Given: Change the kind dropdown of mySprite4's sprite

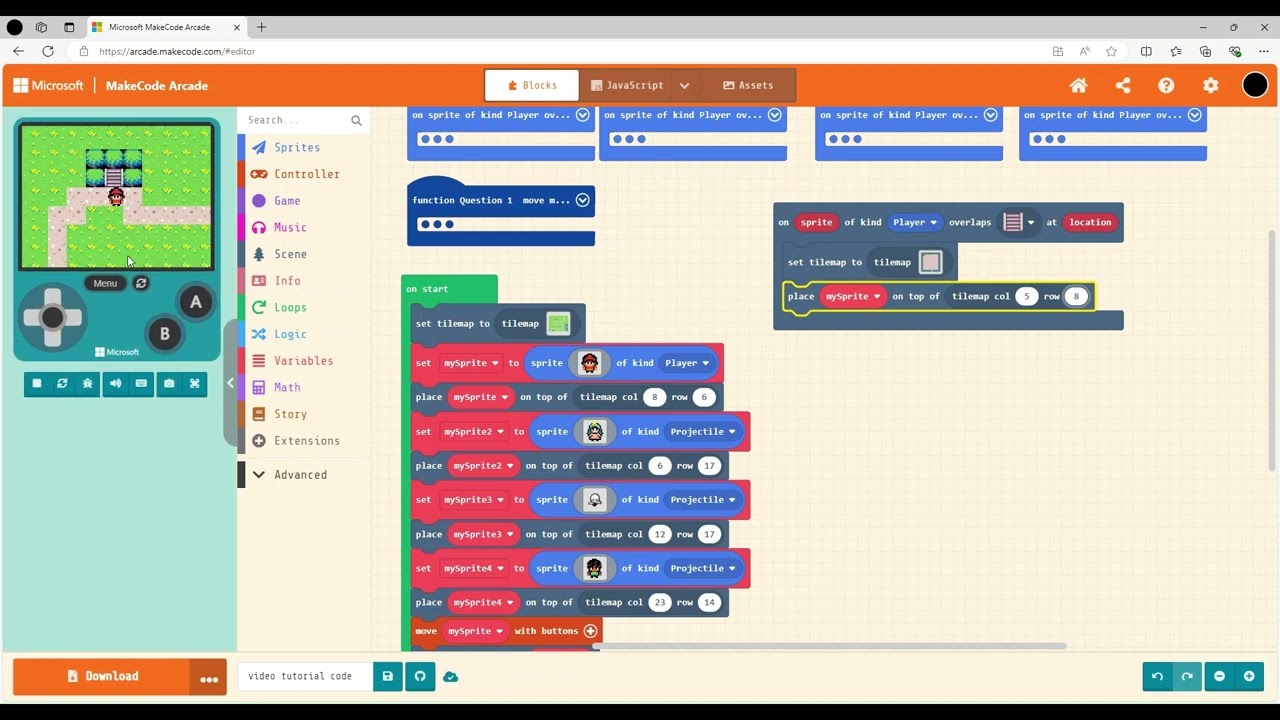Looking at the screenshot, I should point(703,569).
